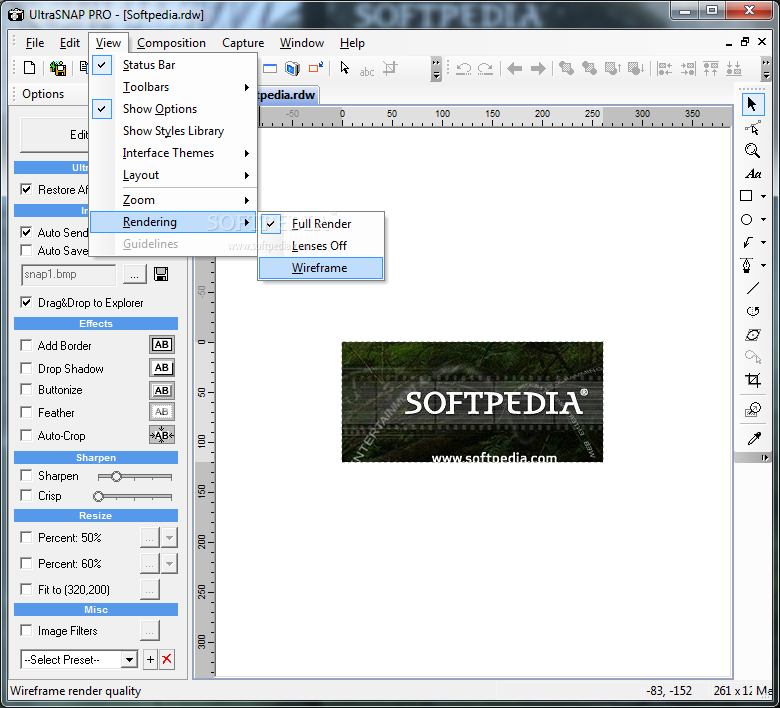Toggle the Auto Send checkbox
Viewport: 780px width, 708px height.
(26, 232)
